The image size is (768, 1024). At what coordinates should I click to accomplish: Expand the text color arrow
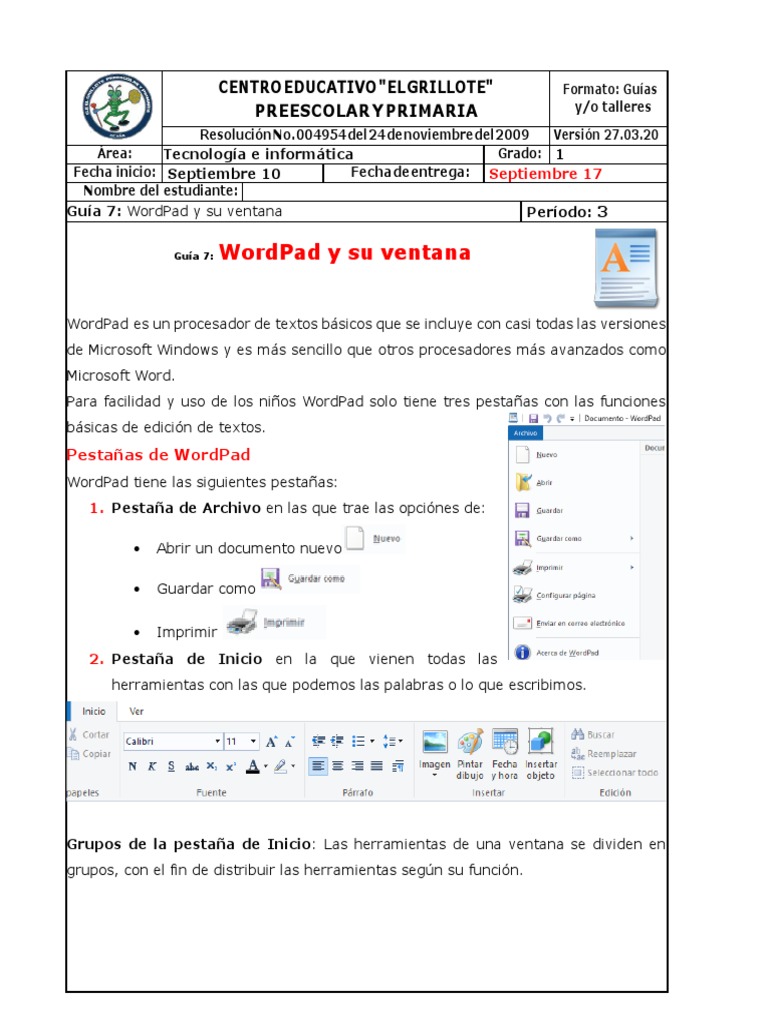266,767
